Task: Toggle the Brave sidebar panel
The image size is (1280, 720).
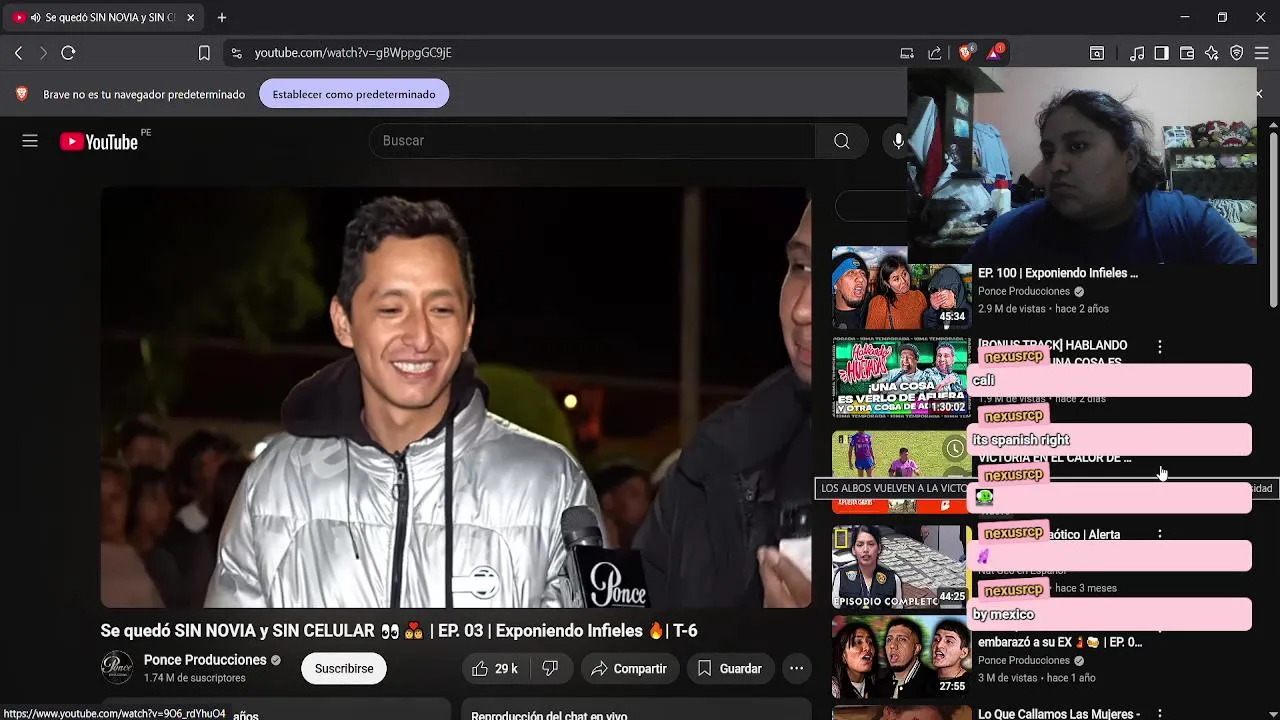Action: (1161, 53)
